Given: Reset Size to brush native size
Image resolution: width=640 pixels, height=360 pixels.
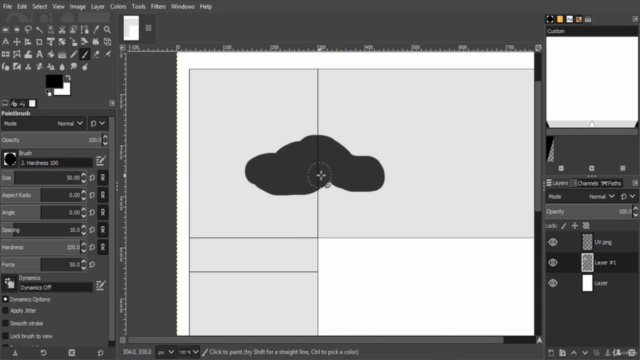Looking at the screenshot, I should 92,178.
